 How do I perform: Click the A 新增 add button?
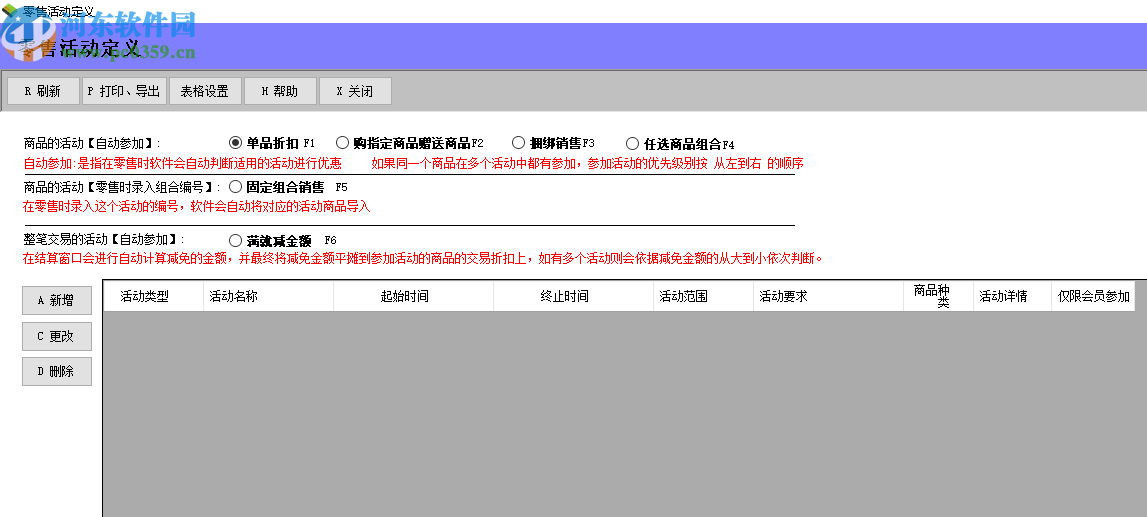point(57,301)
